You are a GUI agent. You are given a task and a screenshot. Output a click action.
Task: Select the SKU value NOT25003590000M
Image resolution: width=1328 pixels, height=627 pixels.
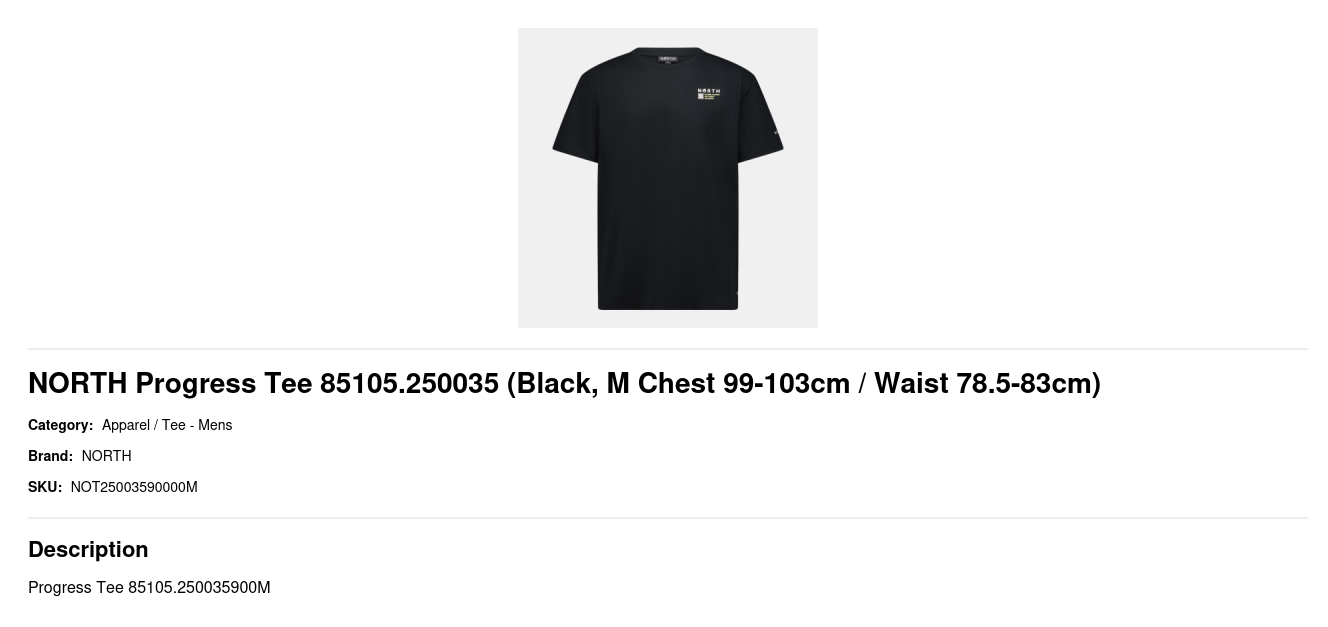click(134, 487)
